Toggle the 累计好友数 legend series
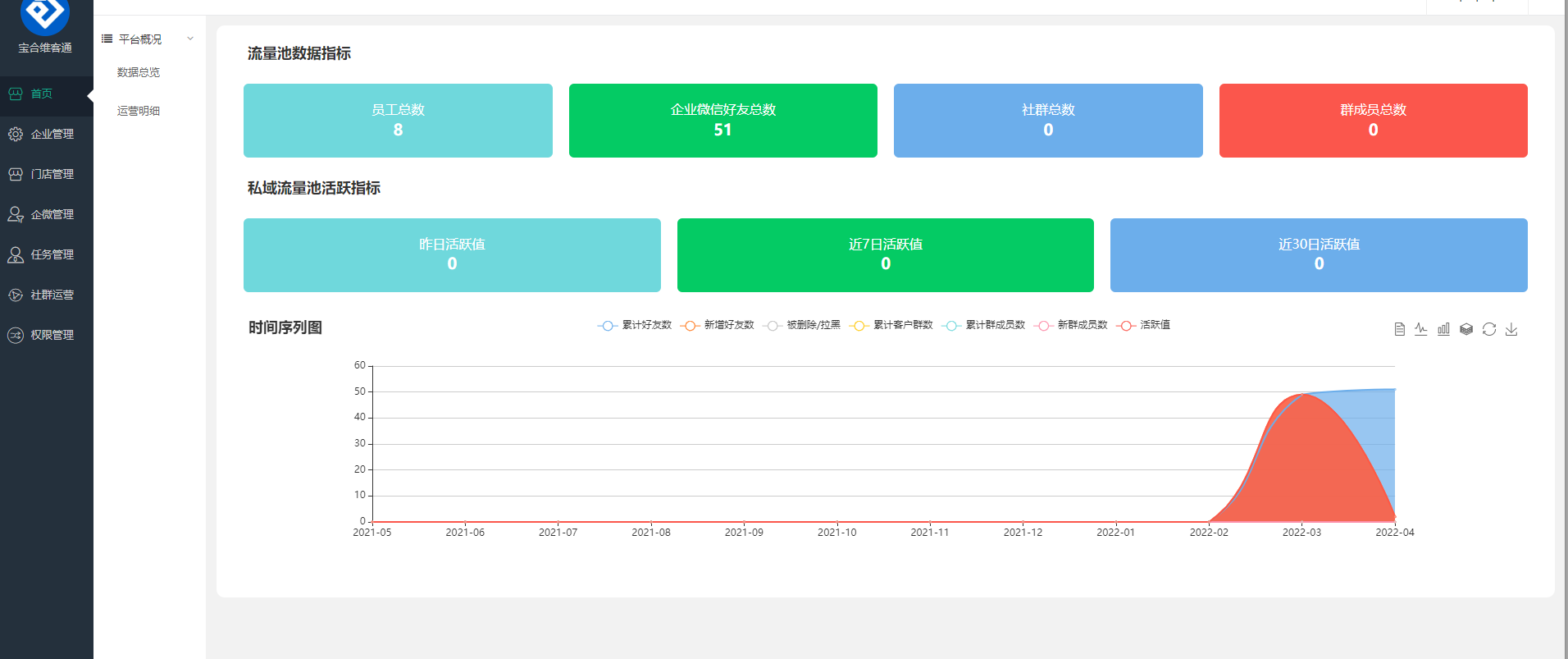This screenshot has height=659, width=1568. (x=635, y=325)
